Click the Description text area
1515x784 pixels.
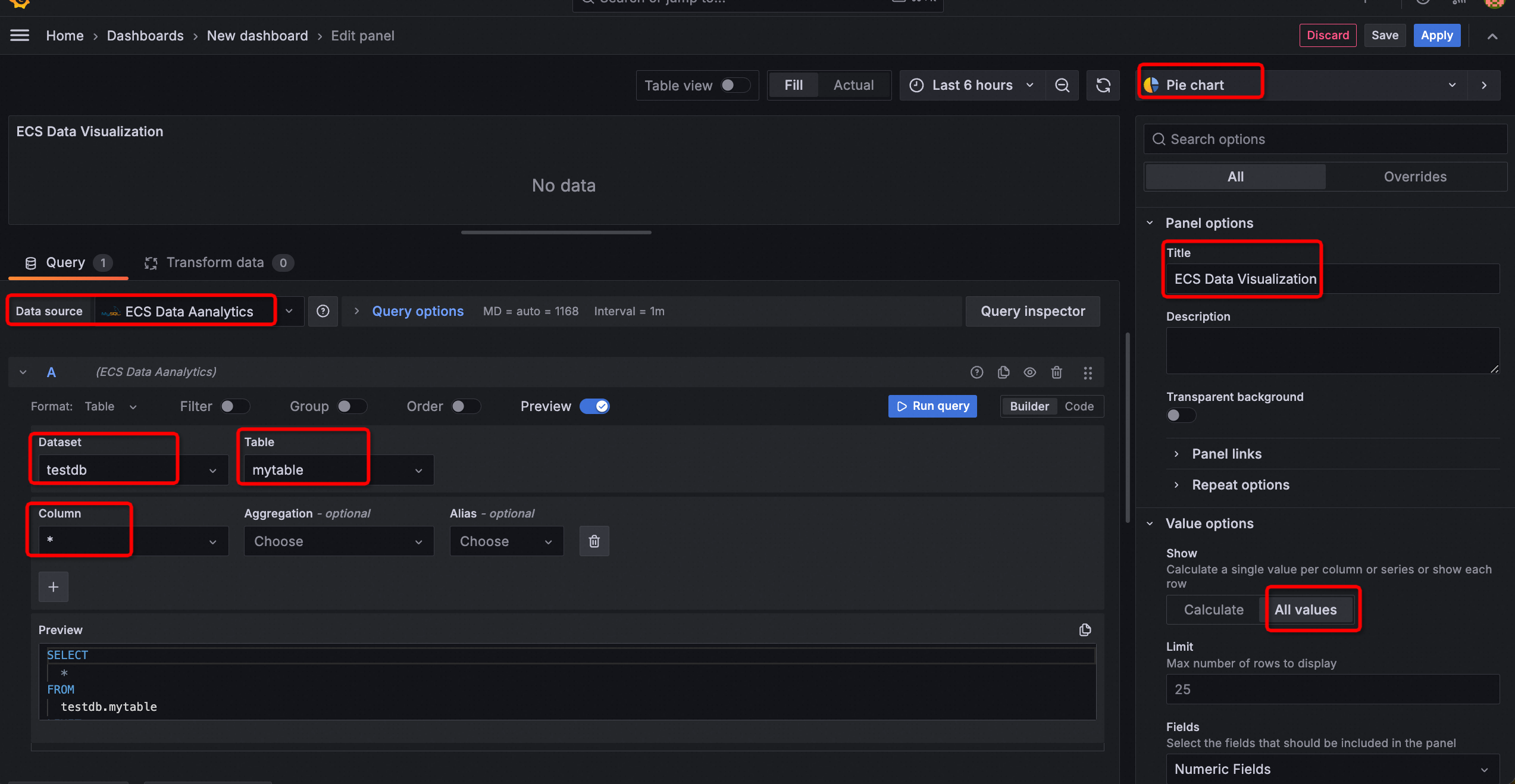[x=1332, y=350]
